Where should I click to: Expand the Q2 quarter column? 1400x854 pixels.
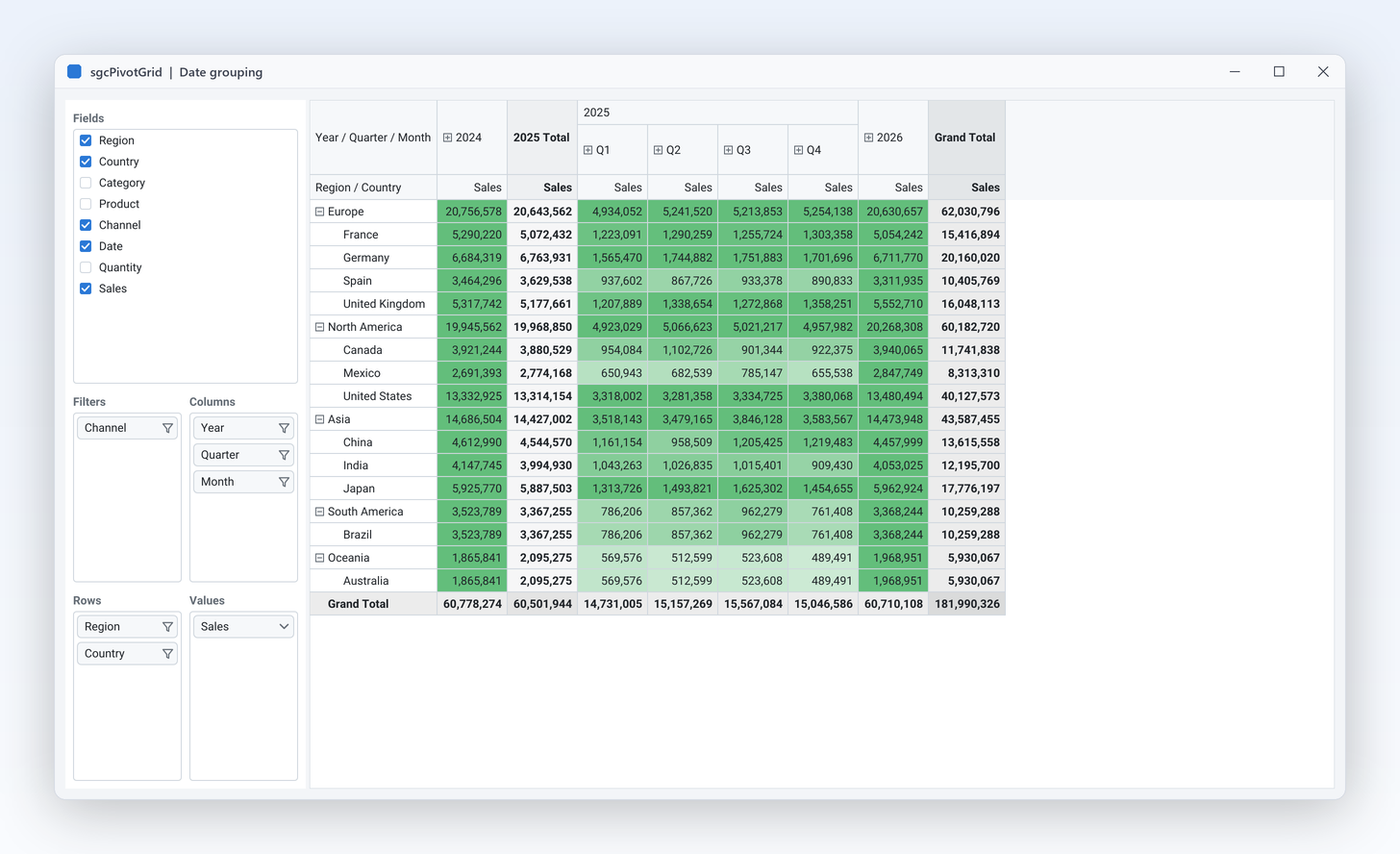pyautogui.click(x=658, y=150)
